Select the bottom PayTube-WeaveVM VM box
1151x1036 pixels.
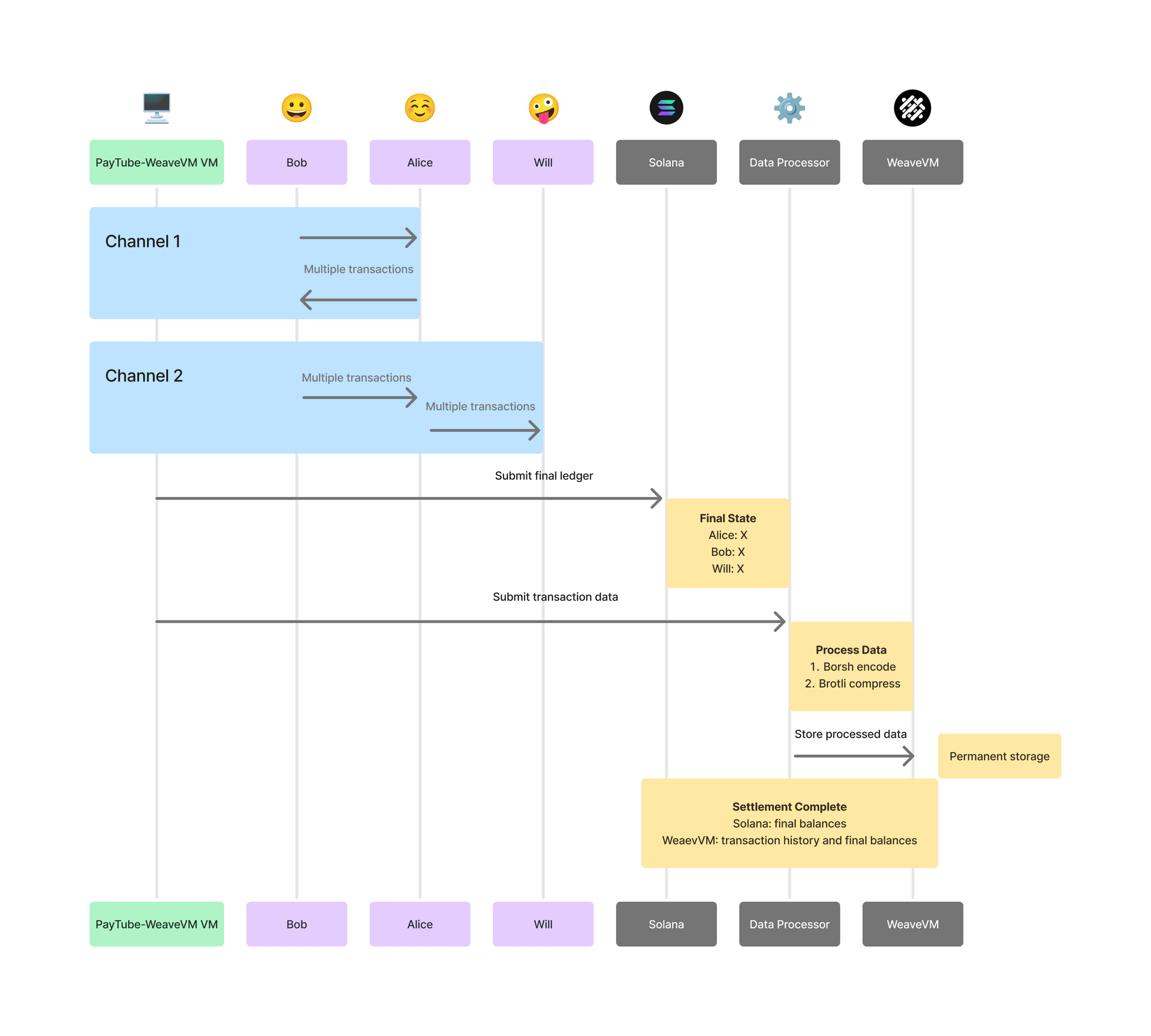(x=156, y=924)
